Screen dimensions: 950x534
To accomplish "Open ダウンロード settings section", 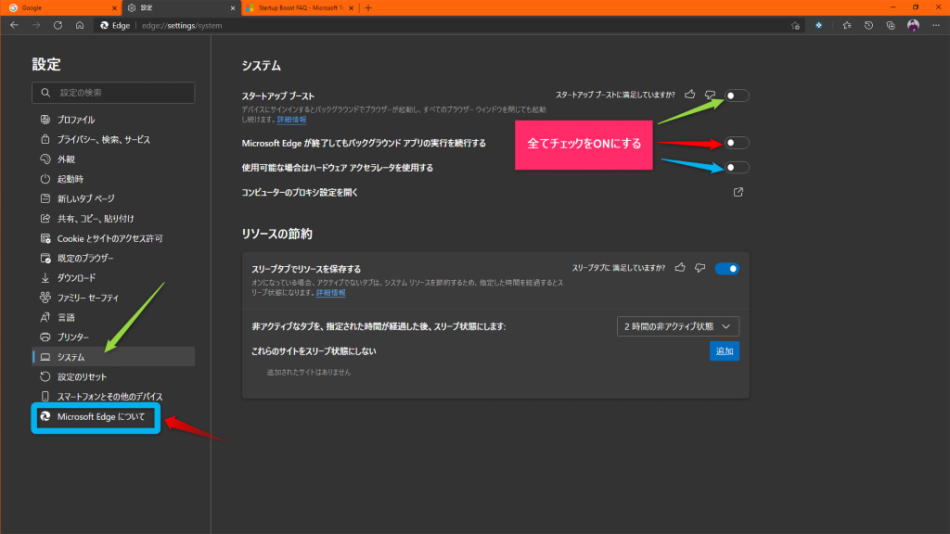I will pos(113,278).
